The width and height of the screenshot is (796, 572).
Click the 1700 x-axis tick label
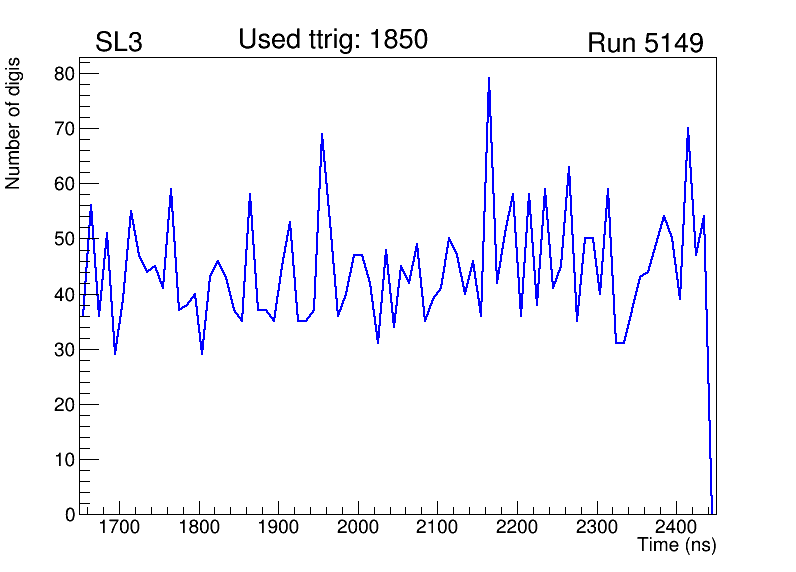tap(120, 527)
